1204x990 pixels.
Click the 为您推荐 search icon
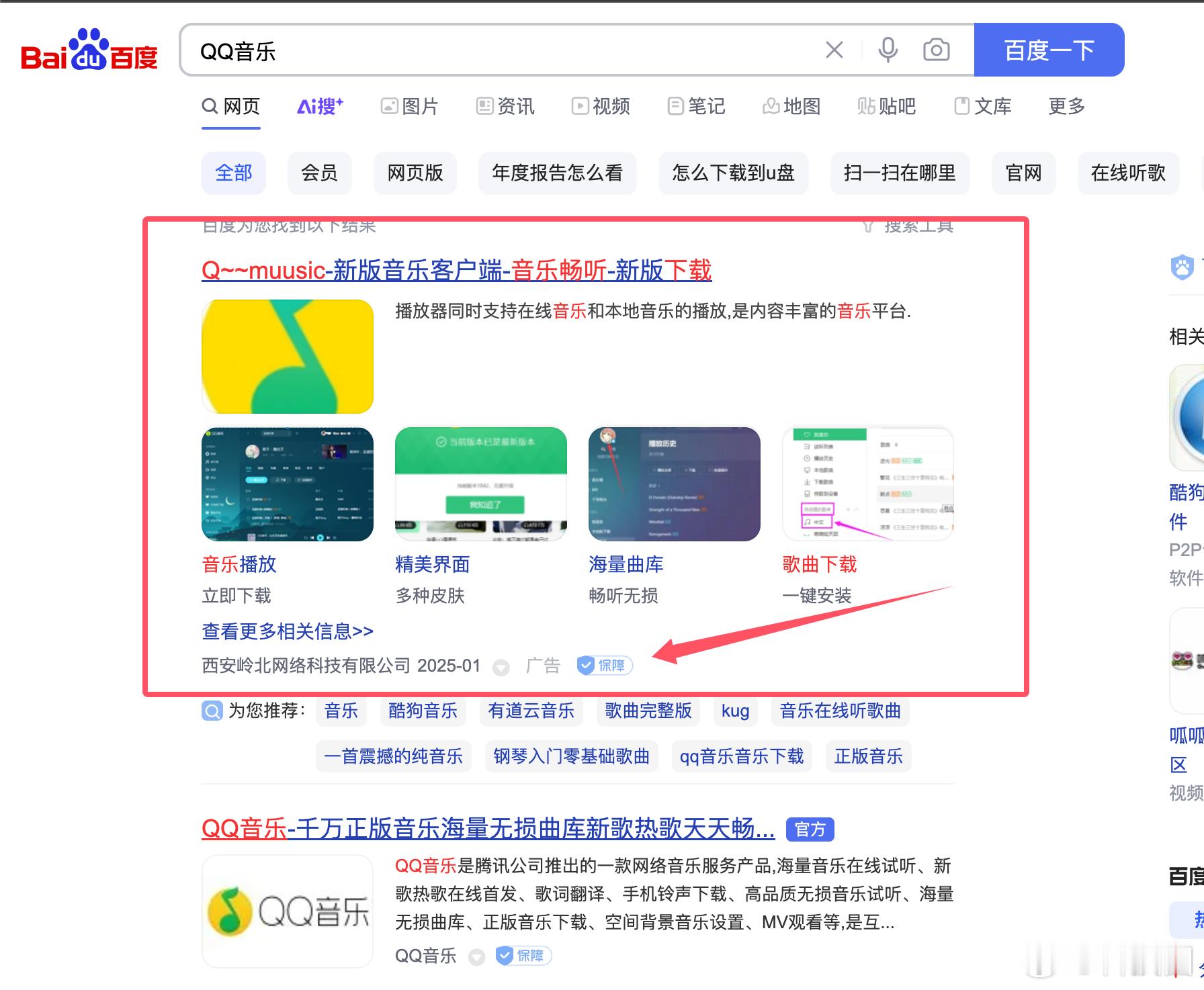point(212,711)
